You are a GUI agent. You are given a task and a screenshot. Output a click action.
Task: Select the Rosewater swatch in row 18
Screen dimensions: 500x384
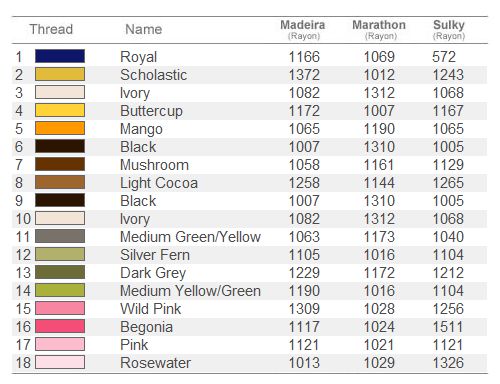(60, 362)
